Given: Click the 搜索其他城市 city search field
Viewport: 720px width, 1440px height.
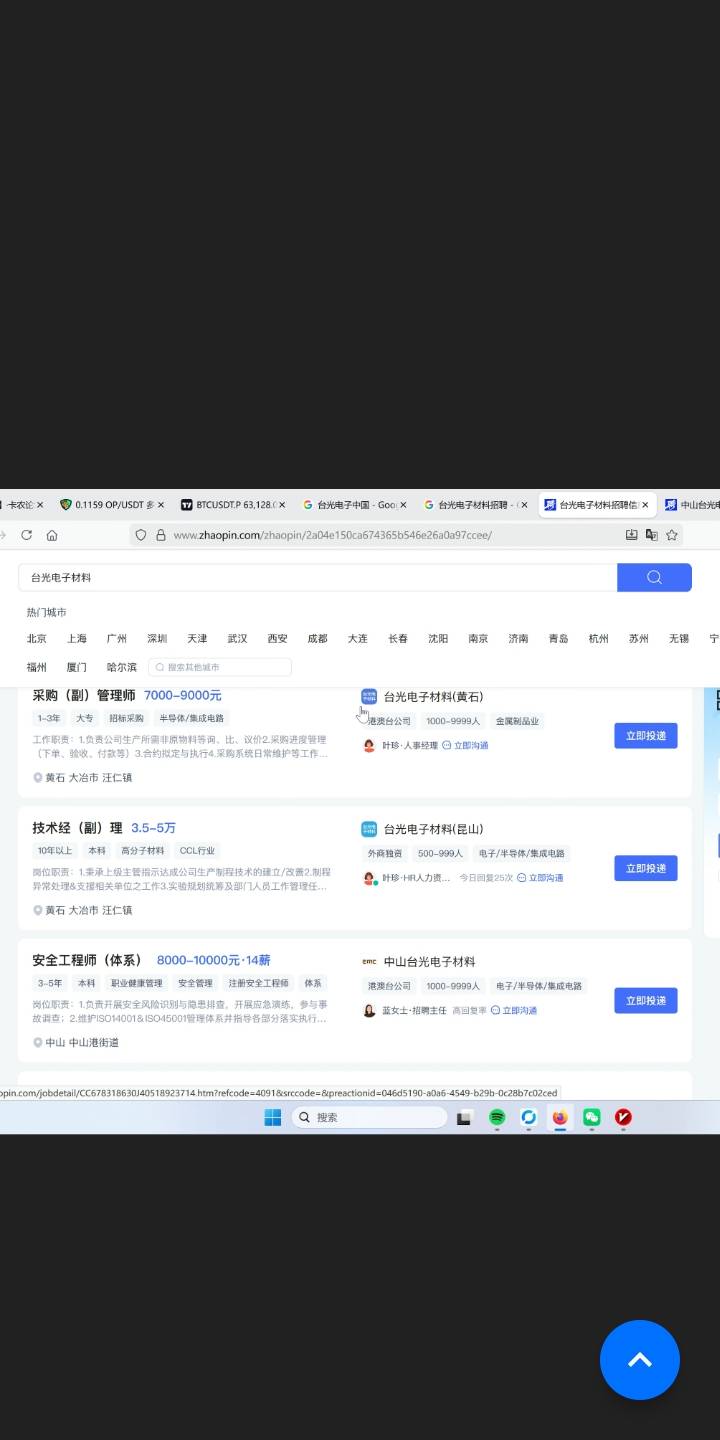Looking at the screenshot, I should pos(220,667).
